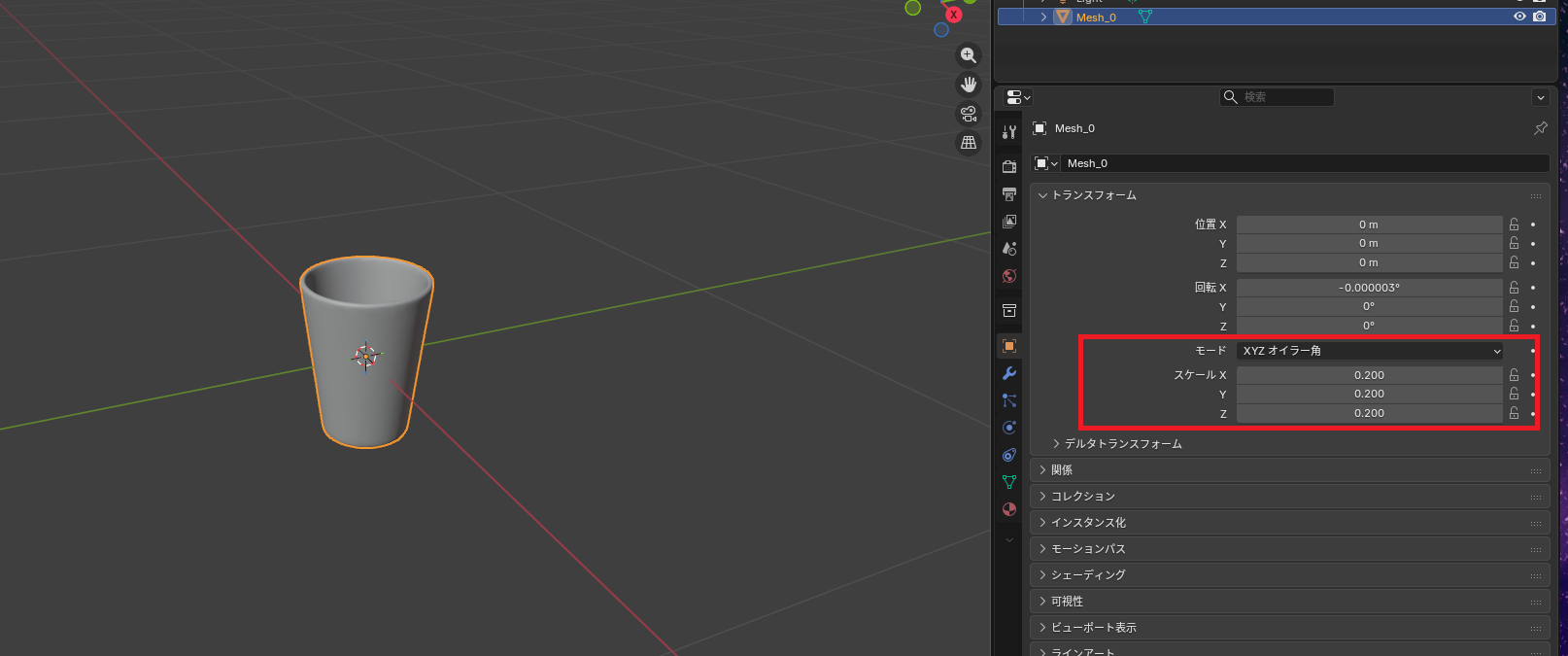Expand the 可視性 panel
The image size is (1568, 656).
tap(1043, 602)
